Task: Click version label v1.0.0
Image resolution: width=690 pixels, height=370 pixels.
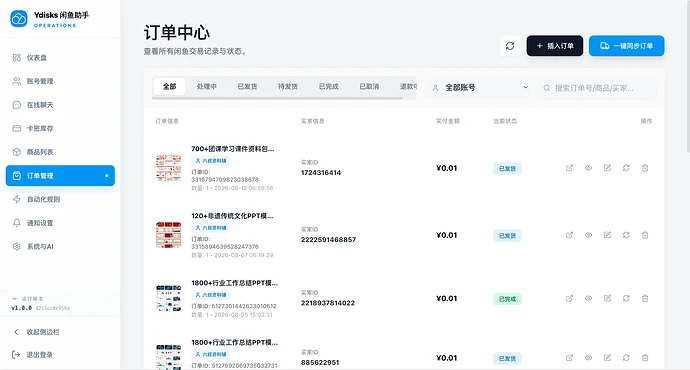Action: coord(22,308)
